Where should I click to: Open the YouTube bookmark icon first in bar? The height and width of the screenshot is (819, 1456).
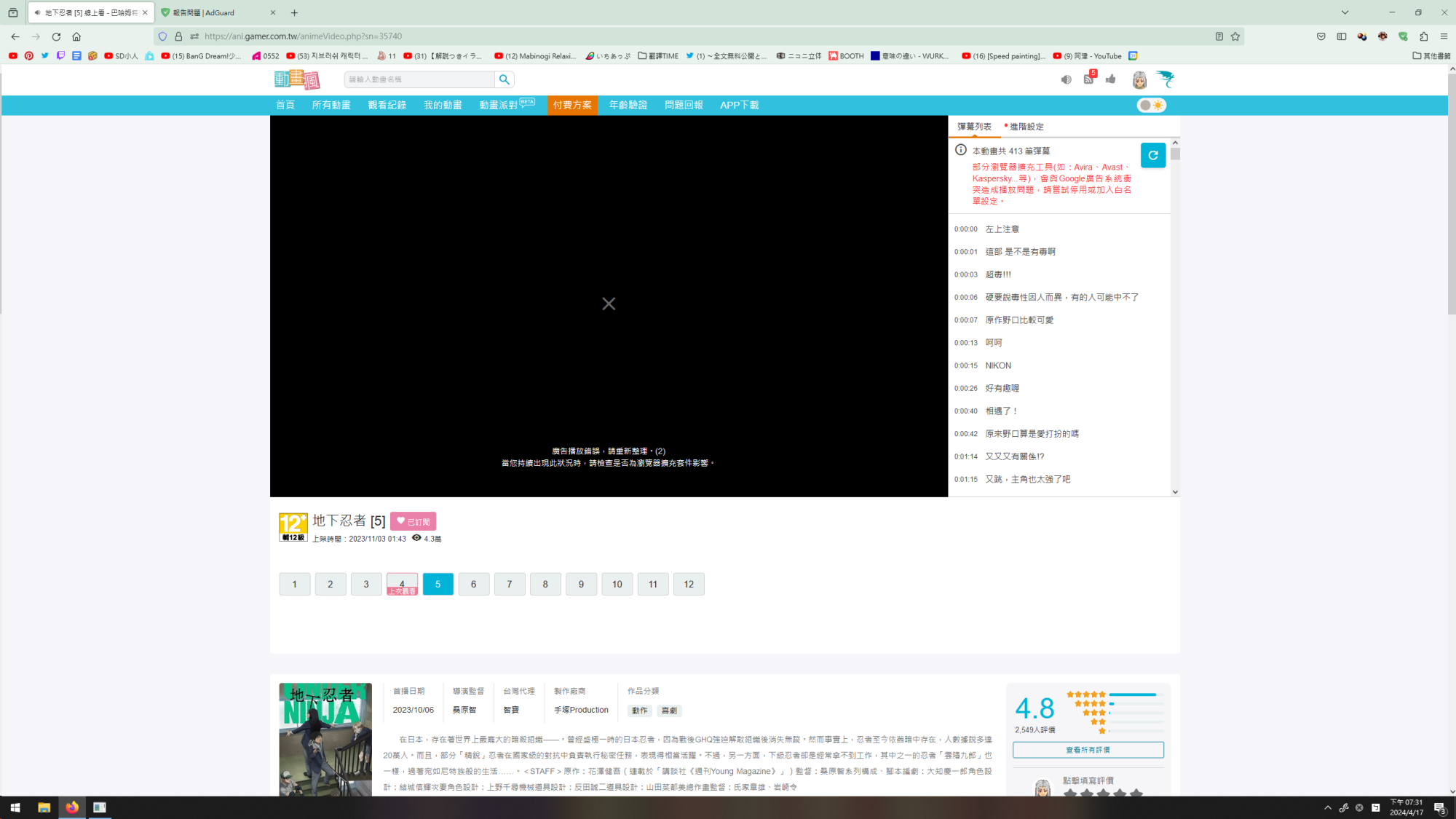click(13, 56)
